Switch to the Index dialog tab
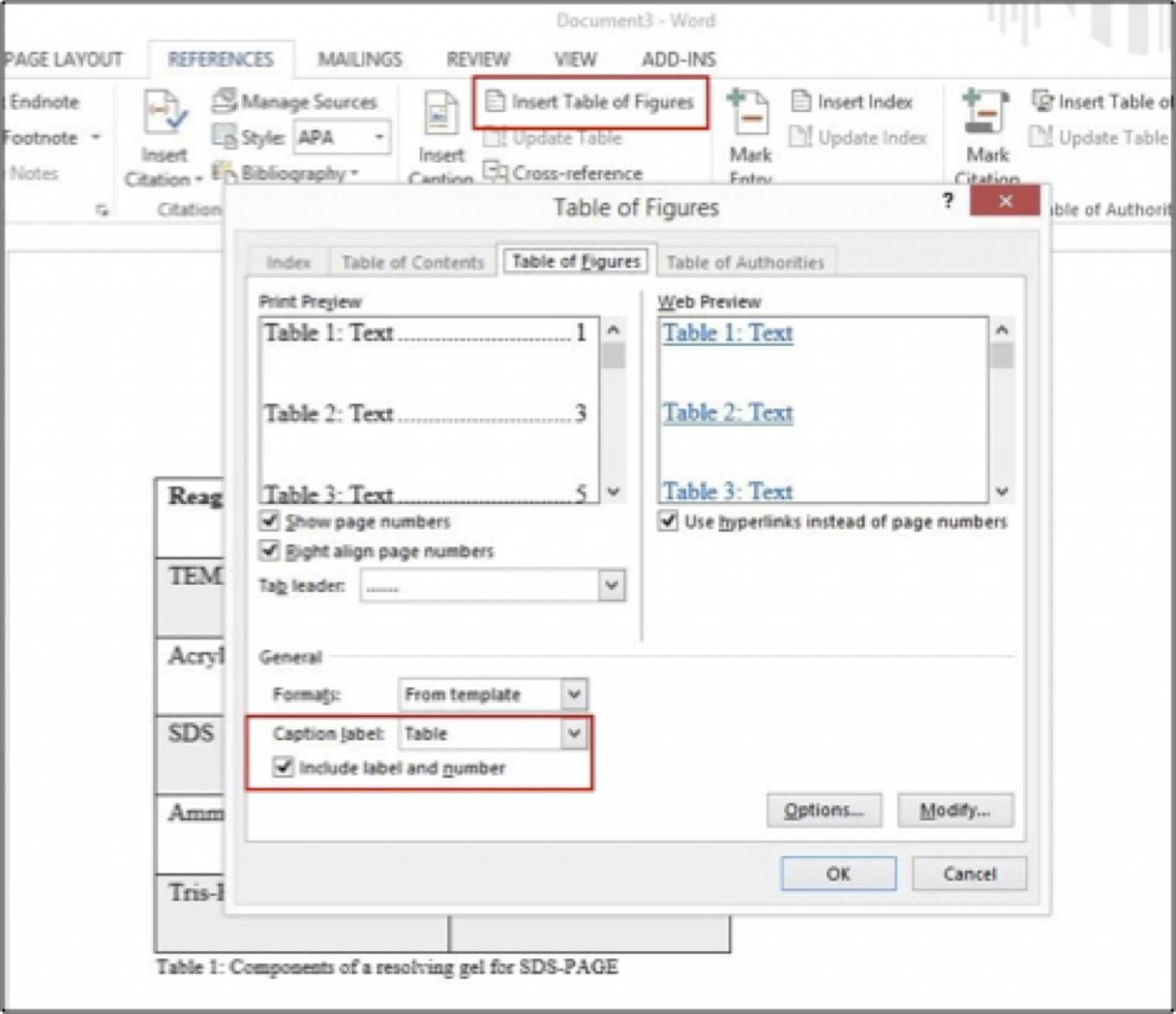Screen dimensions: 1176x1014 click(288, 263)
